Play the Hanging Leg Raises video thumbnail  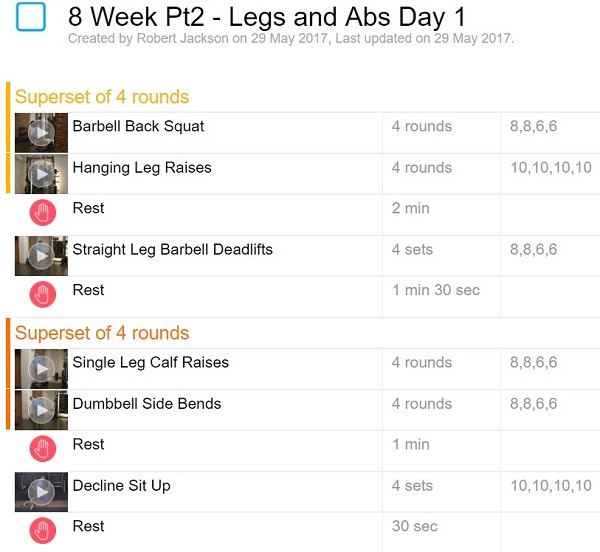pos(41,174)
